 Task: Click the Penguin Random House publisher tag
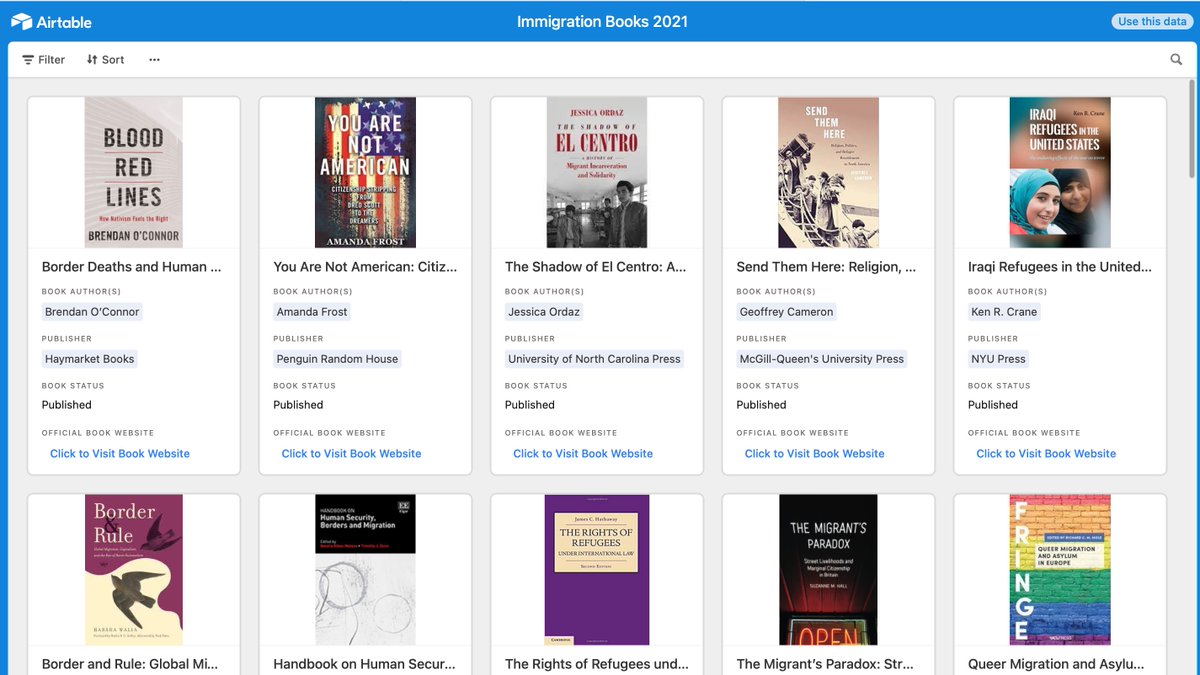[337, 359]
